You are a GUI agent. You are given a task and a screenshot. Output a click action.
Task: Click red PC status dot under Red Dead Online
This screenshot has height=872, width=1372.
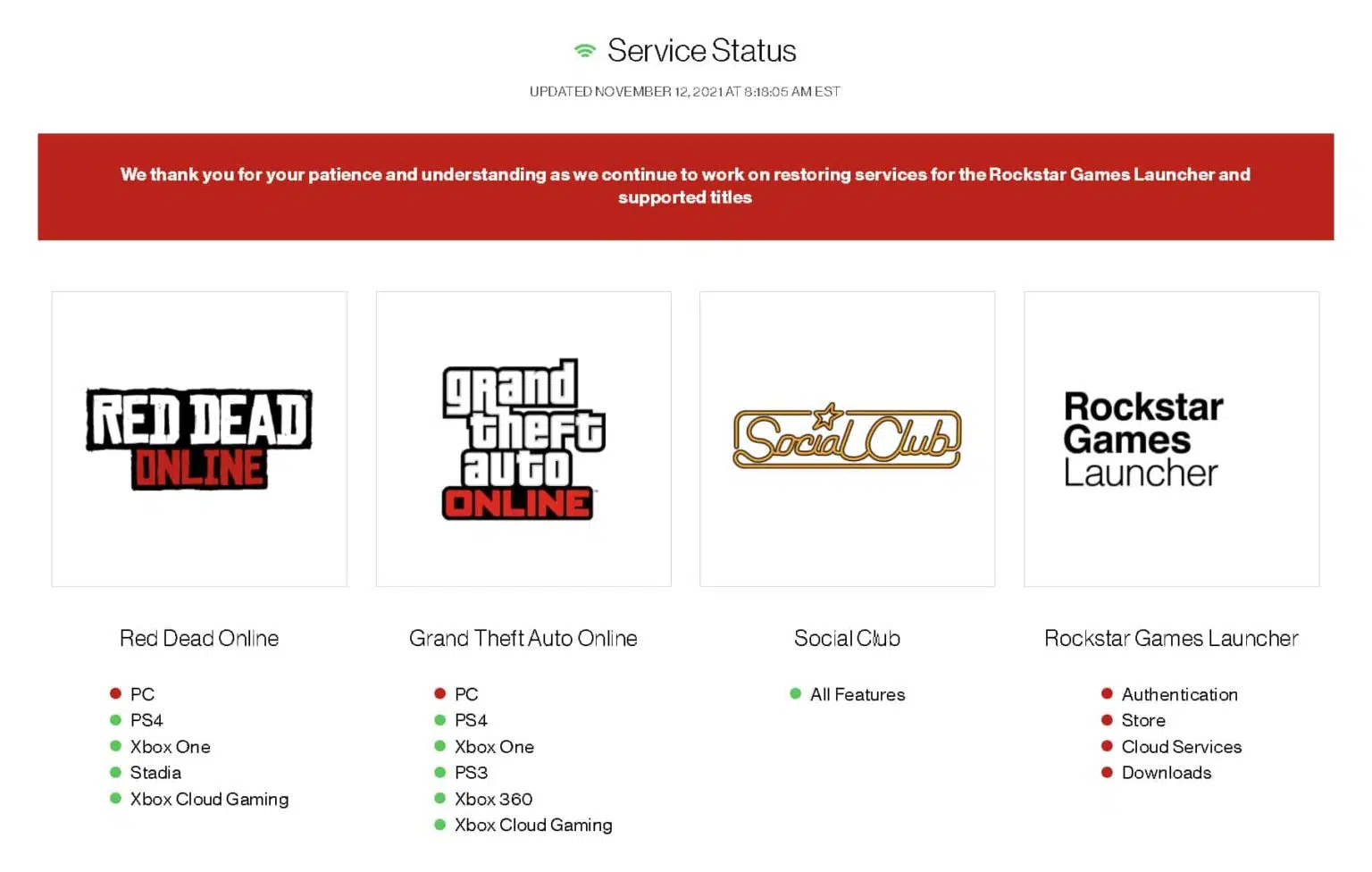click(x=115, y=693)
